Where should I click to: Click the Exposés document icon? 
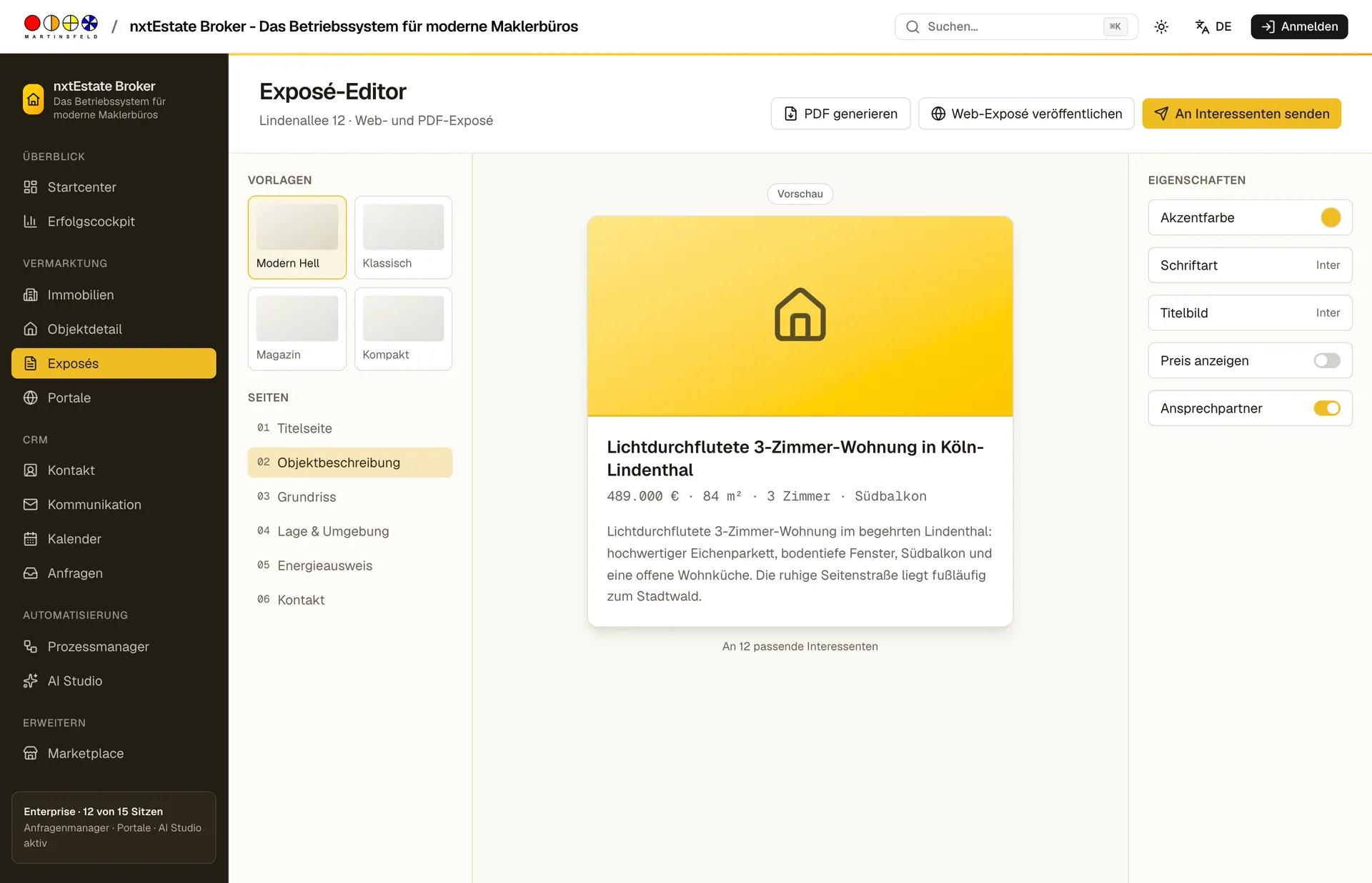[x=30, y=363]
